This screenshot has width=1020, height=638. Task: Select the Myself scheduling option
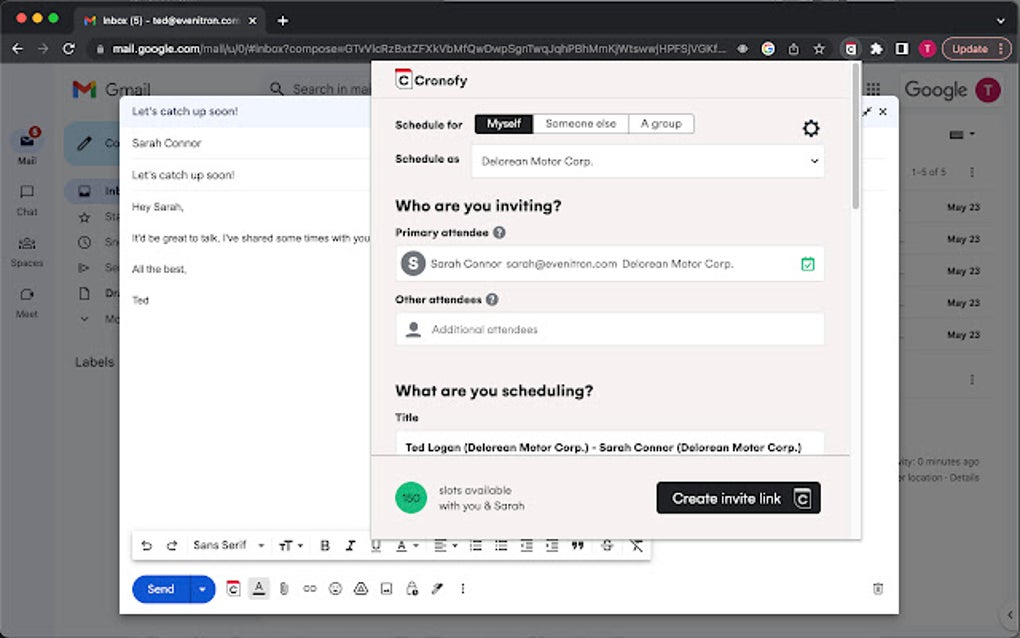(504, 123)
